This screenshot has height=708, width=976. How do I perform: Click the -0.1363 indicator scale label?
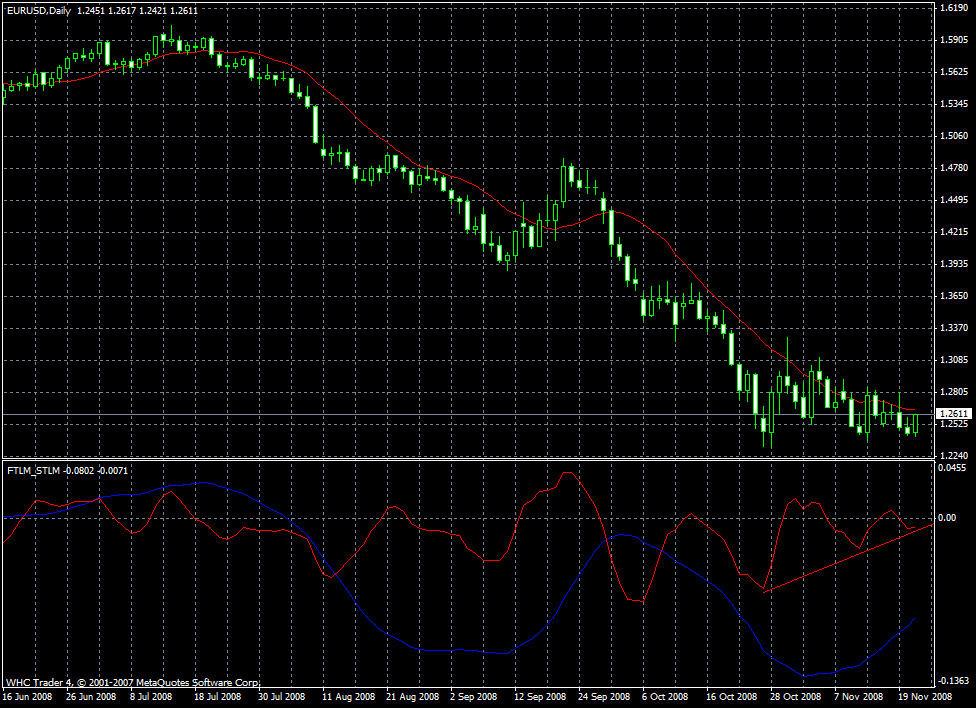(953, 681)
